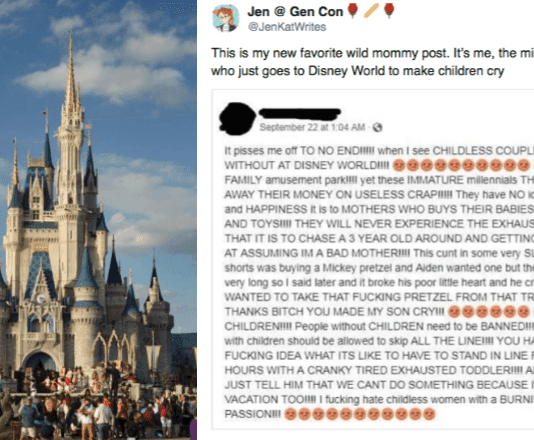
Task: Click the first angry emoji after PASSION
Action: [290, 414]
